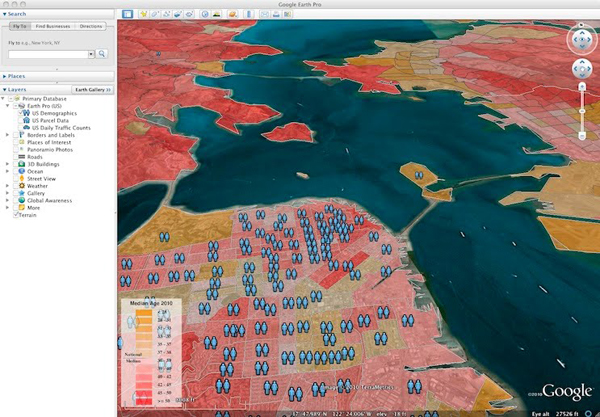Click the Look joystick compass control
600x417 pixels.
click(582, 39)
